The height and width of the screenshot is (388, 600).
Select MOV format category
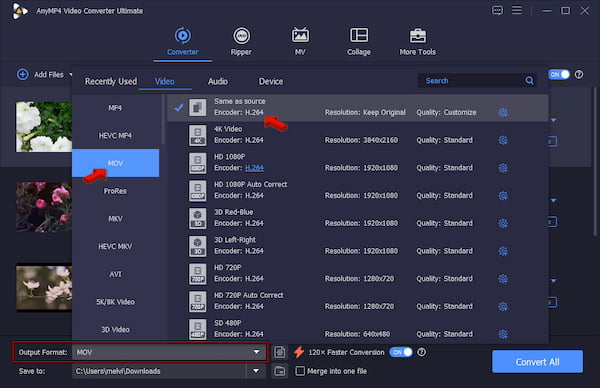pyautogui.click(x=115, y=163)
